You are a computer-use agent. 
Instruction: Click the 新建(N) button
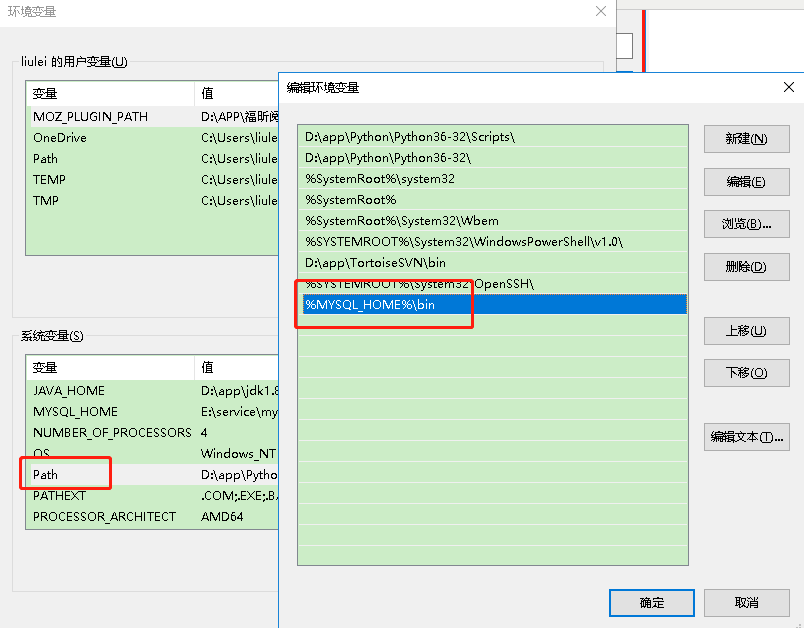point(746,139)
